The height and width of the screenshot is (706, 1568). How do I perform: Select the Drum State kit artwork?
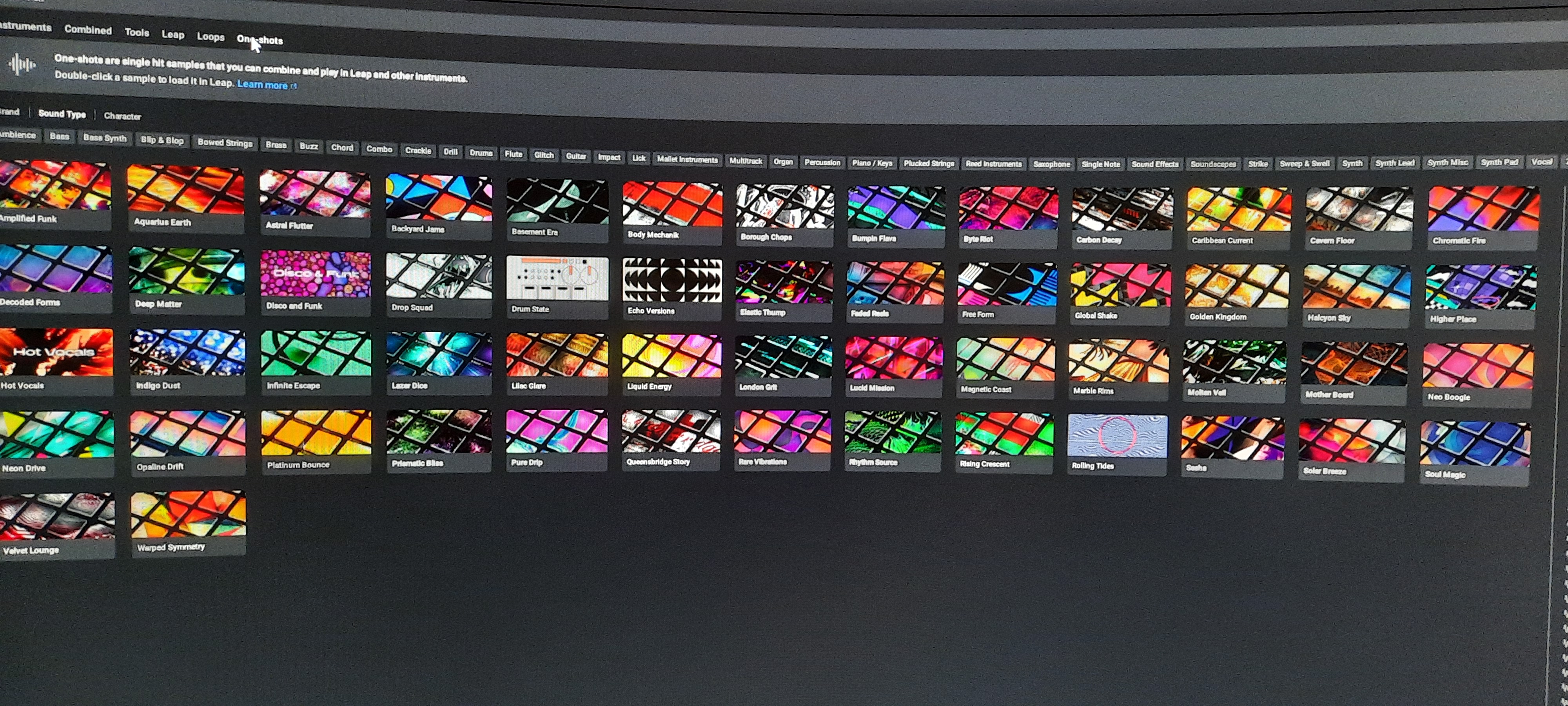click(x=557, y=278)
